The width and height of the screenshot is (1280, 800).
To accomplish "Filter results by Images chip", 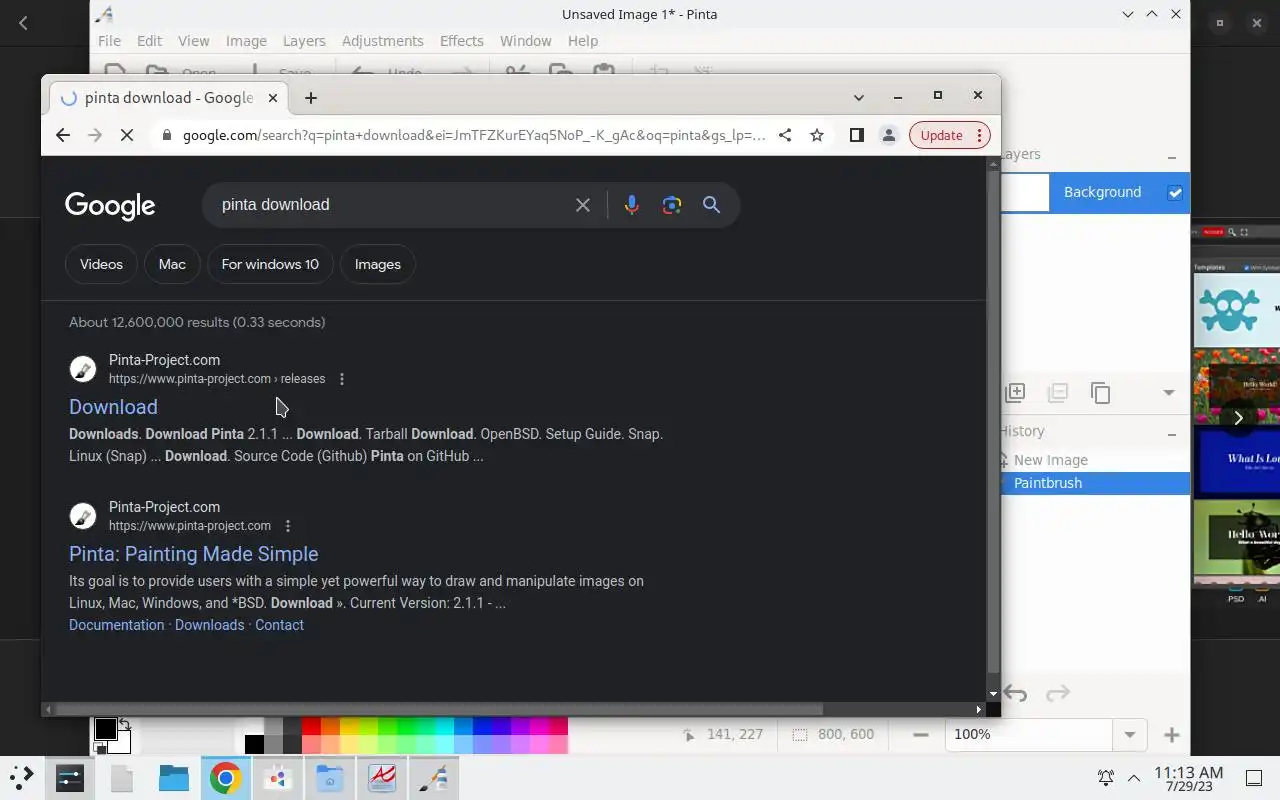I will coord(377,264).
